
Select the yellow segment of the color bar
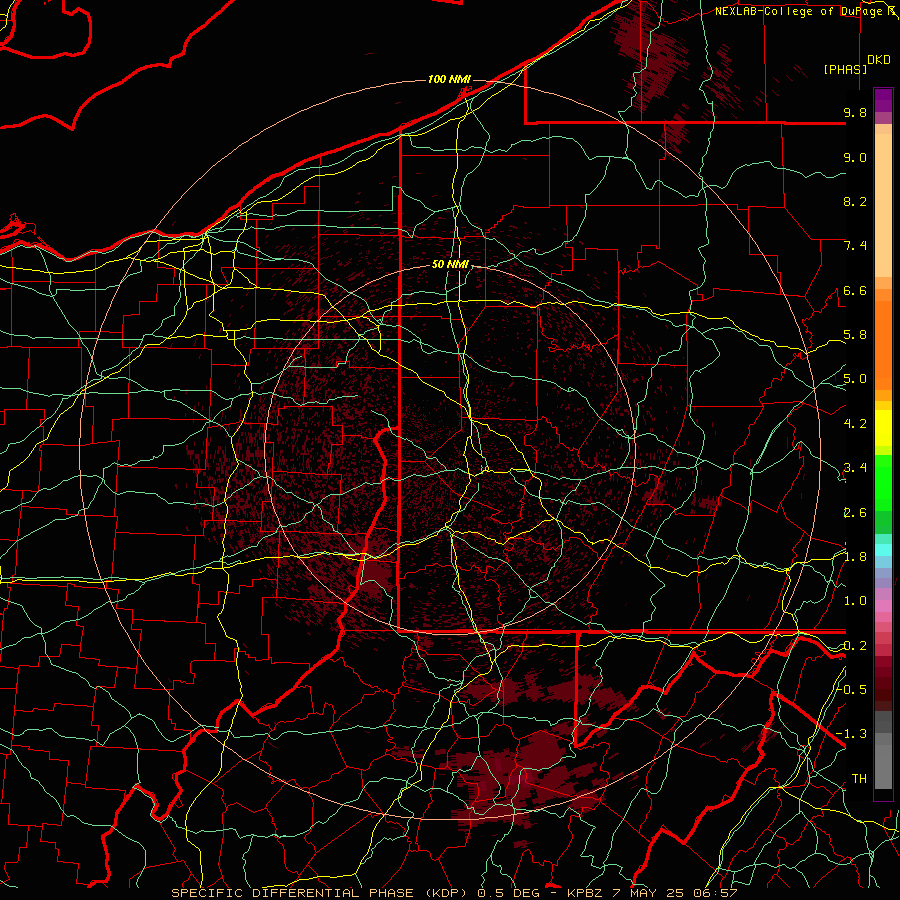pos(883,428)
